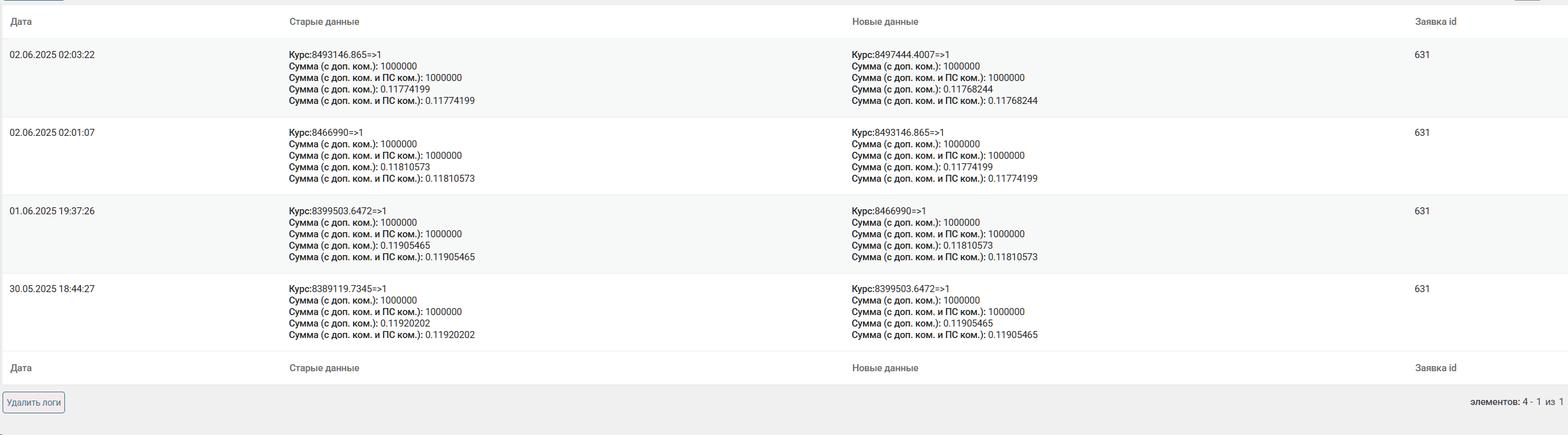
Task: Click request id 631 in 02:03:22 row
Action: [1422, 55]
